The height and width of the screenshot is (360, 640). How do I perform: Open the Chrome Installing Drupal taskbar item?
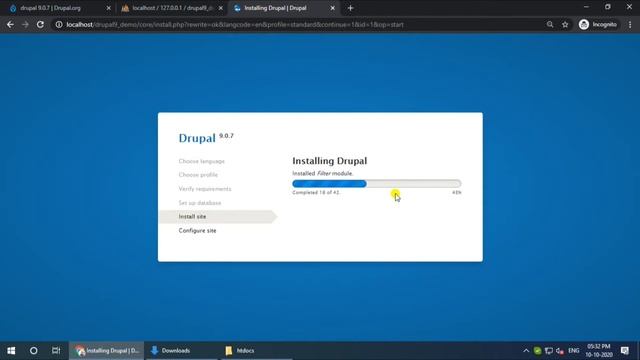tap(107, 351)
